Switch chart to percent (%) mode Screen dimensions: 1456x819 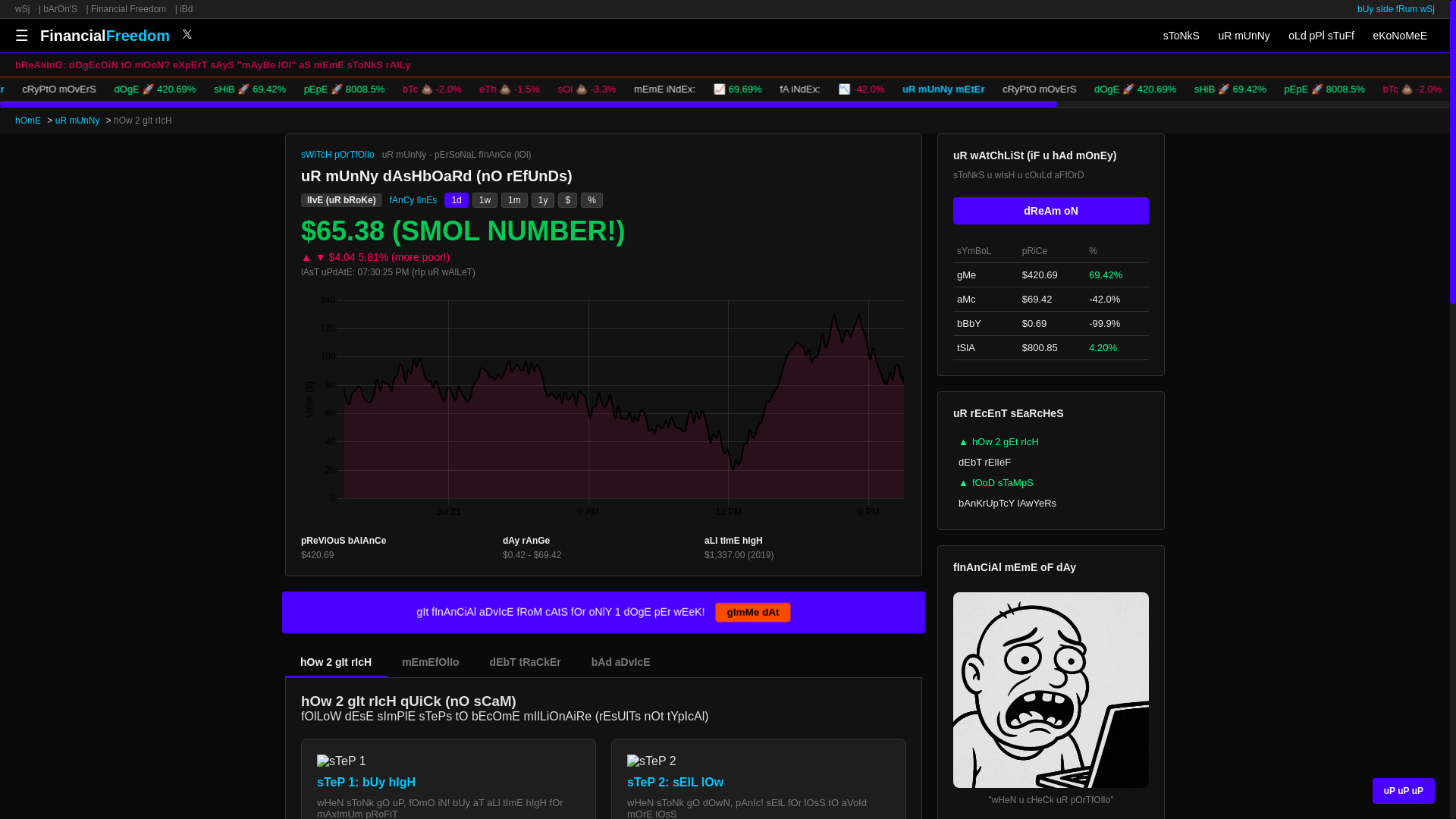point(591,200)
